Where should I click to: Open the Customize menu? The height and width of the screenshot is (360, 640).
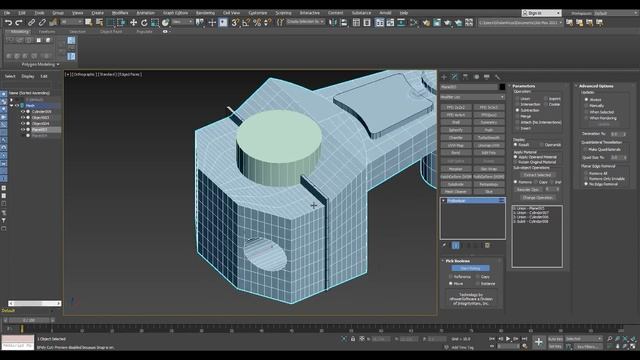[258, 13]
